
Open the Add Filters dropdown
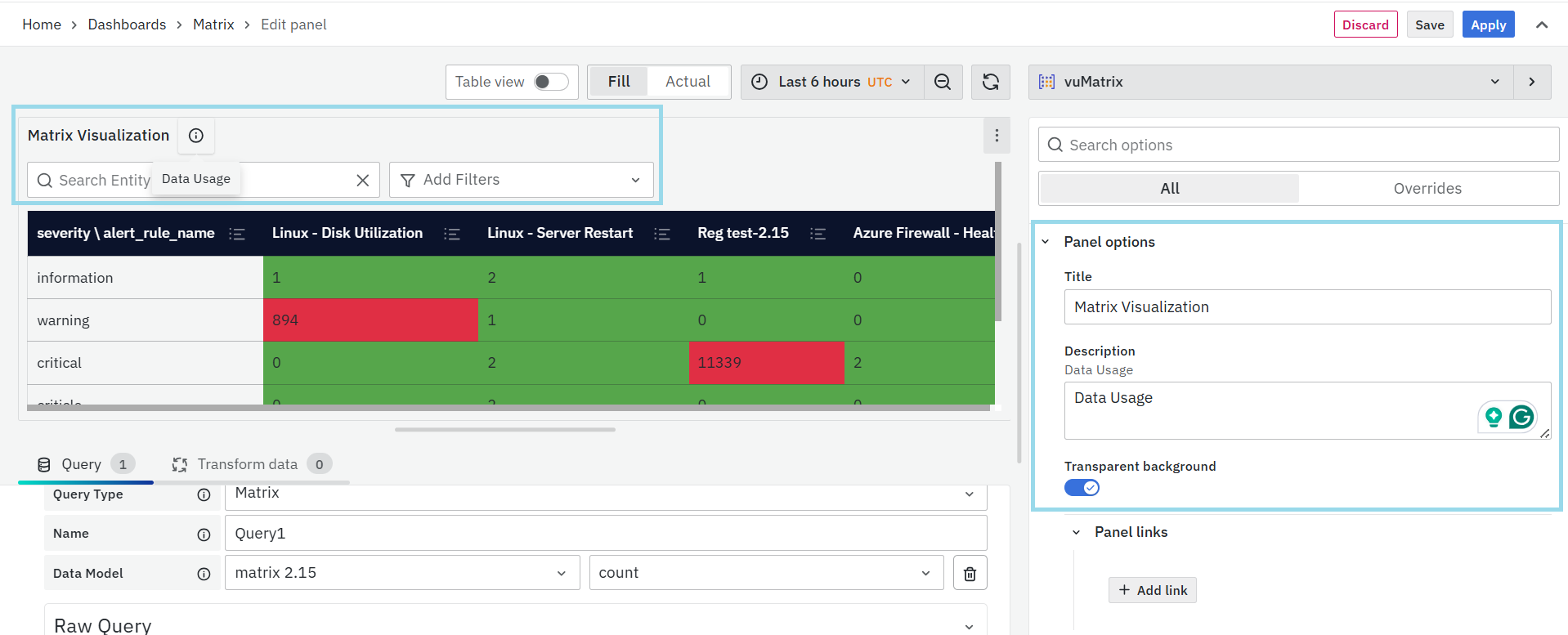521,180
